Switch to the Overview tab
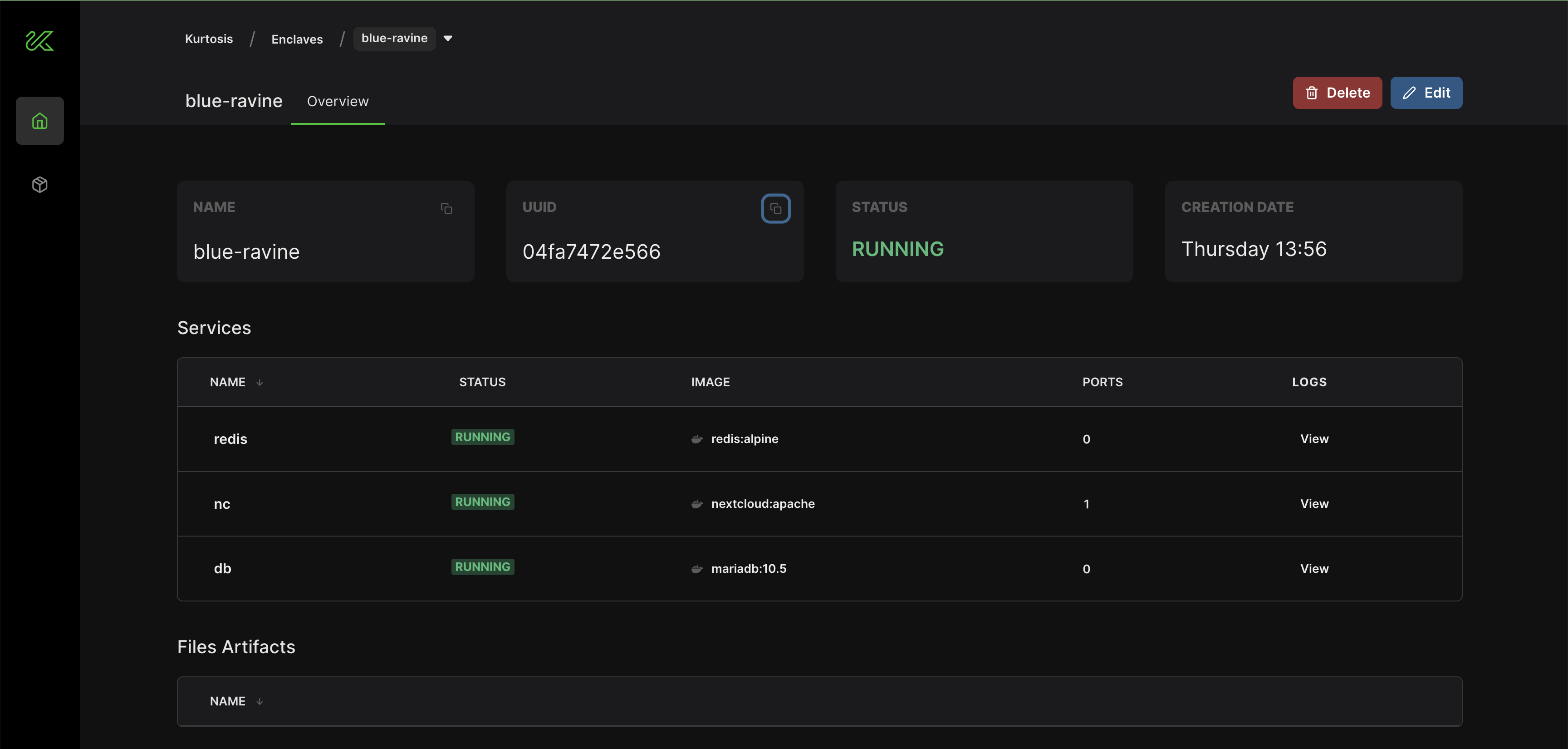 click(337, 102)
